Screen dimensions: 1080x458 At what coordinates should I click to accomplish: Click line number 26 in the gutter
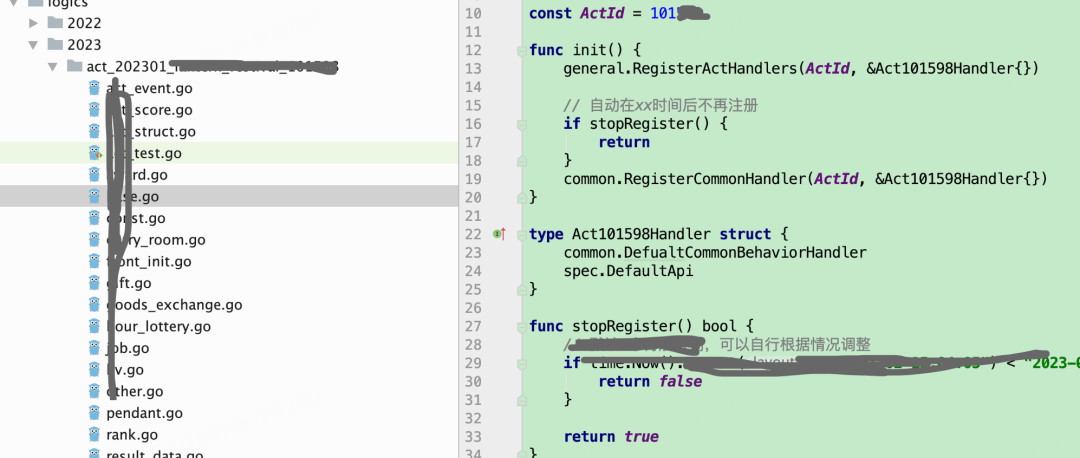tap(474, 308)
